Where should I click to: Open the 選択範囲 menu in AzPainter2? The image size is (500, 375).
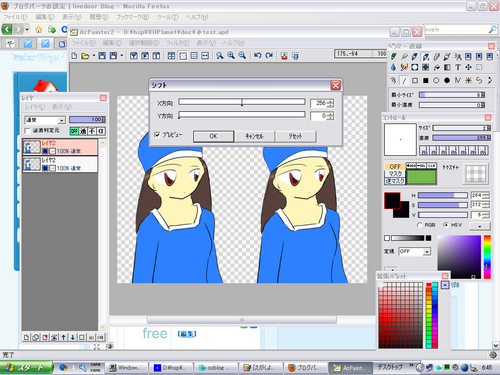click(x=144, y=43)
